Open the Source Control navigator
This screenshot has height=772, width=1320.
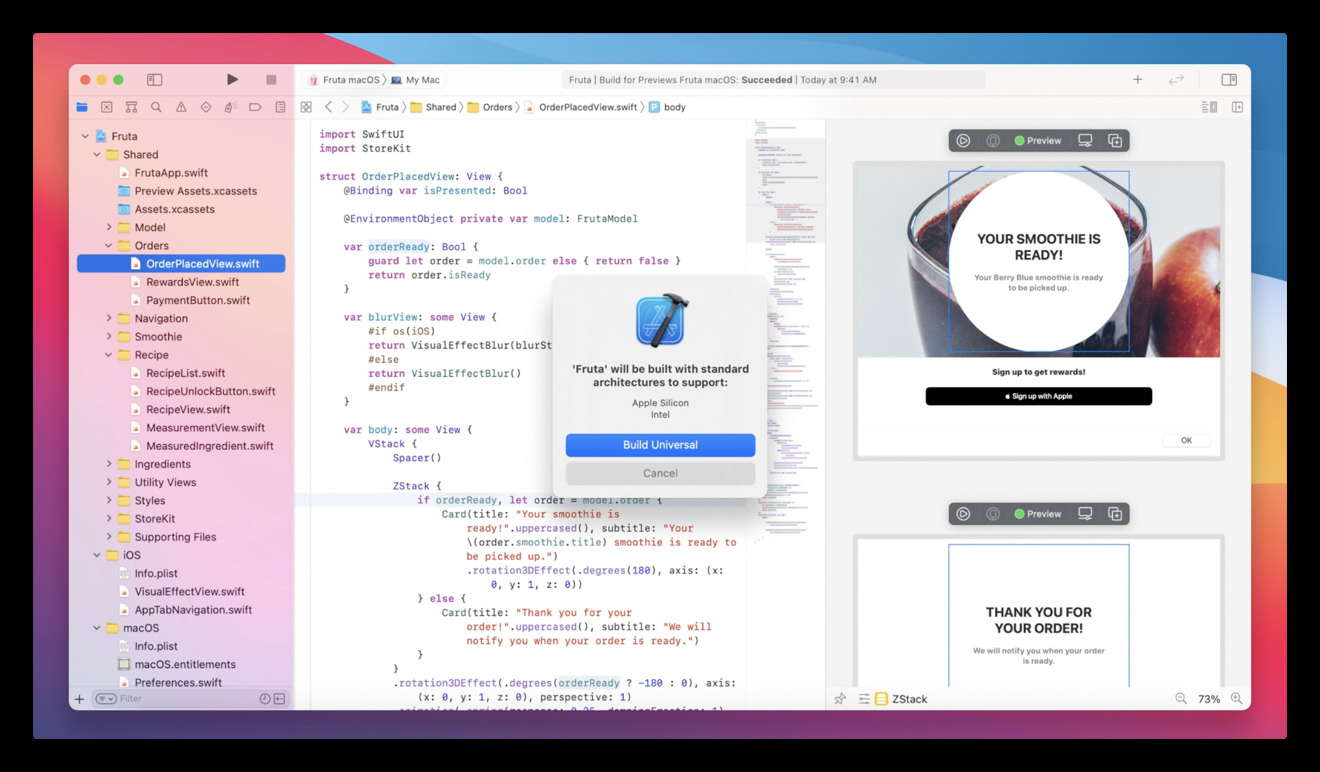coord(107,107)
